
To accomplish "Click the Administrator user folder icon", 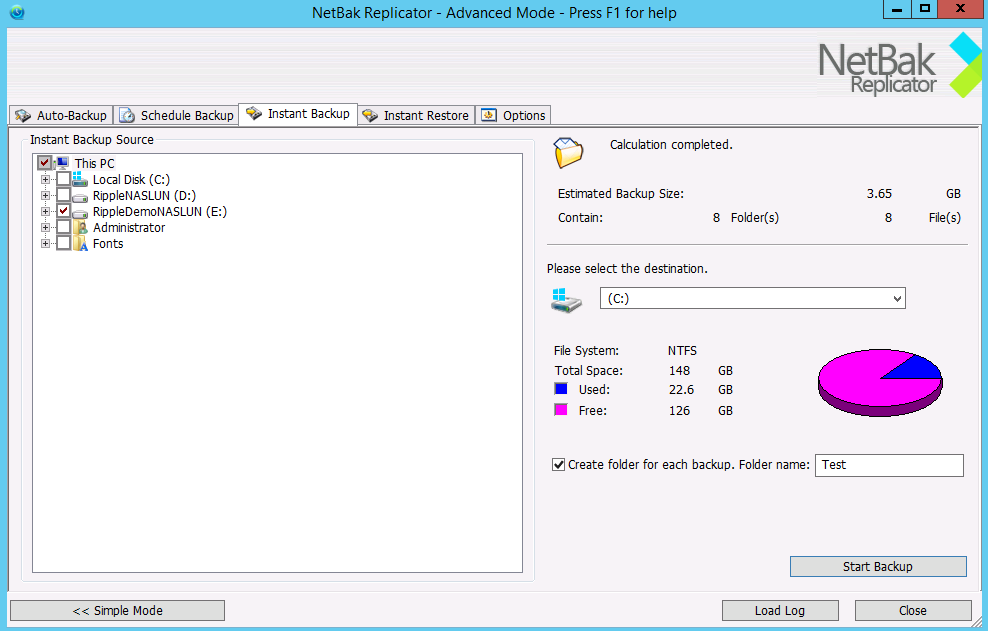I will click(x=80, y=228).
